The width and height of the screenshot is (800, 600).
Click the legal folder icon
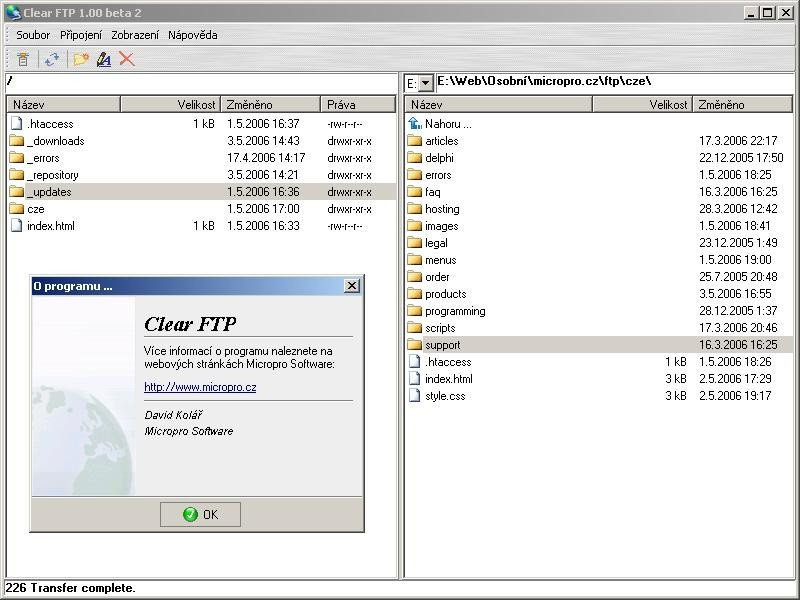[415, 243]
